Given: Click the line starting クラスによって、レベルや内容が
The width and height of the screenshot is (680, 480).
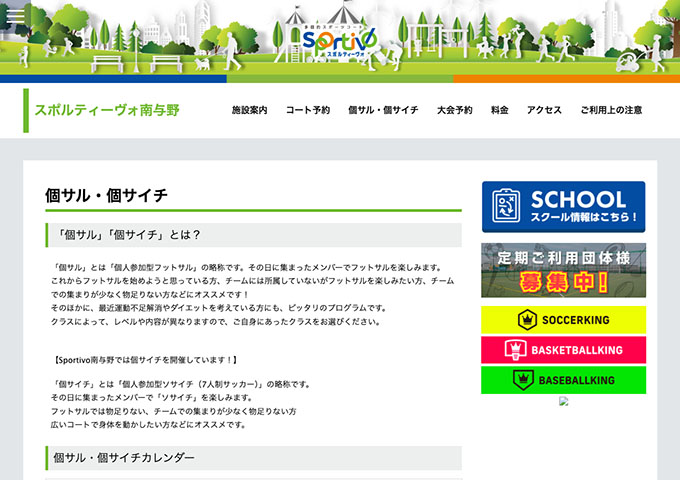Looking at the screenshot, I should 216,322.
